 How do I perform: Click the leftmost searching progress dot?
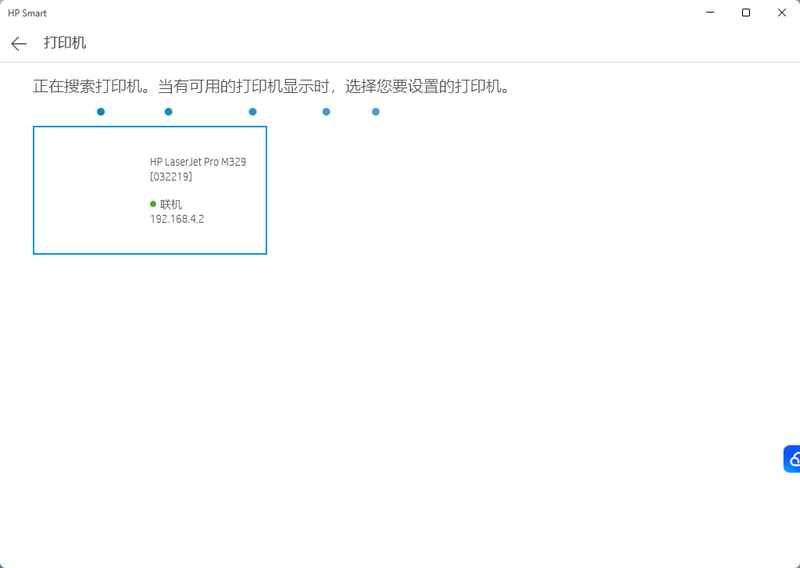tap(101, 112)
